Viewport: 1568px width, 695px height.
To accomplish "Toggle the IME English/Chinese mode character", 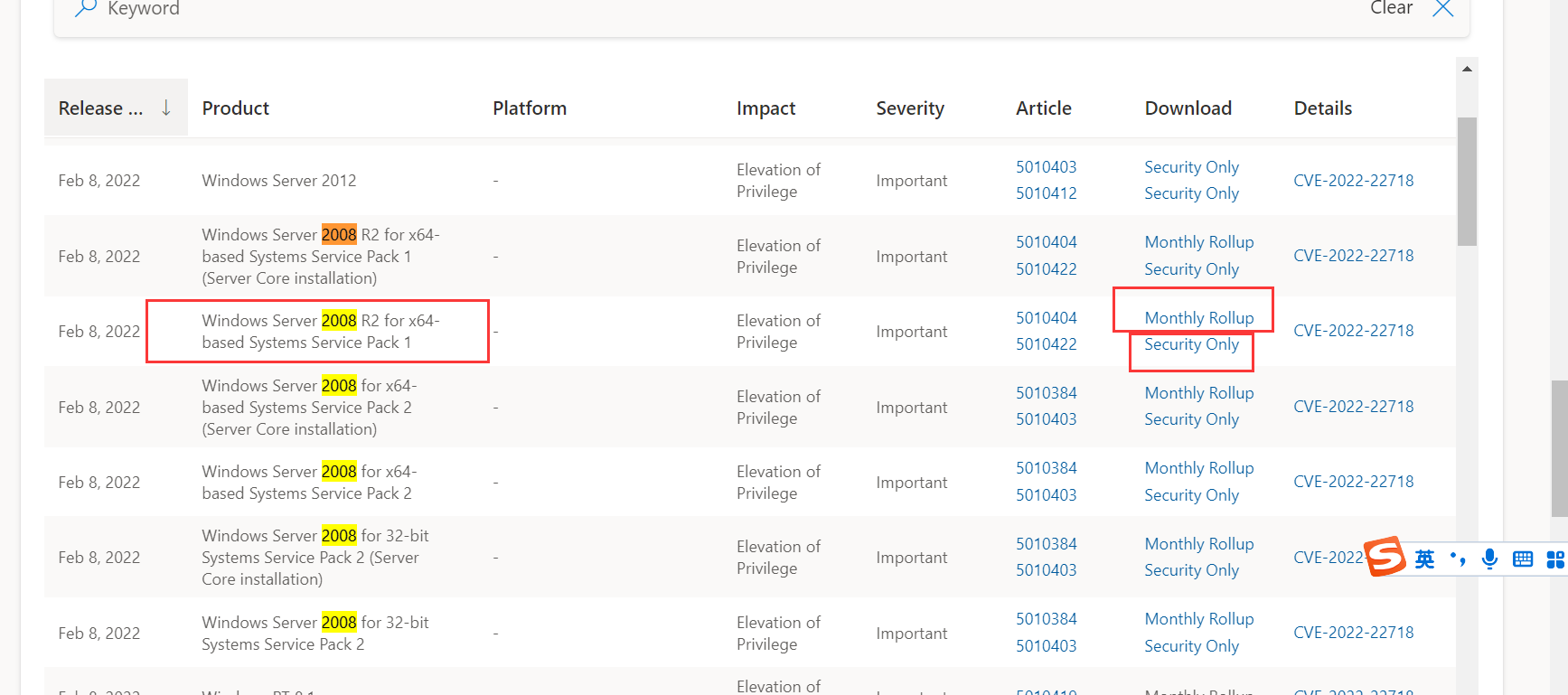I will [1425, 559].
